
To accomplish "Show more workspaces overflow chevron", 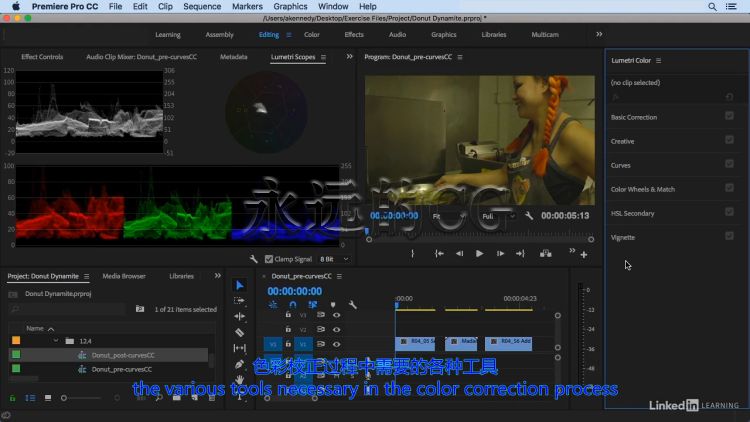I will tap(599, 34).
